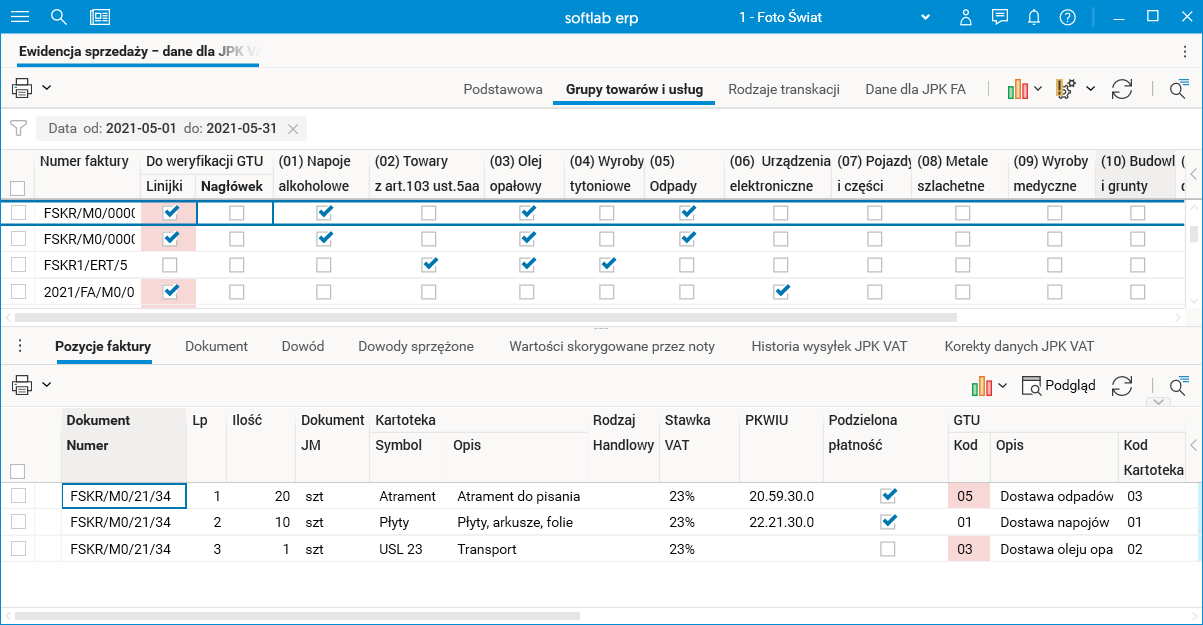1203x625 pixels.
Task: Click the search magnifier in title bar
Action: tap(59, 17)
